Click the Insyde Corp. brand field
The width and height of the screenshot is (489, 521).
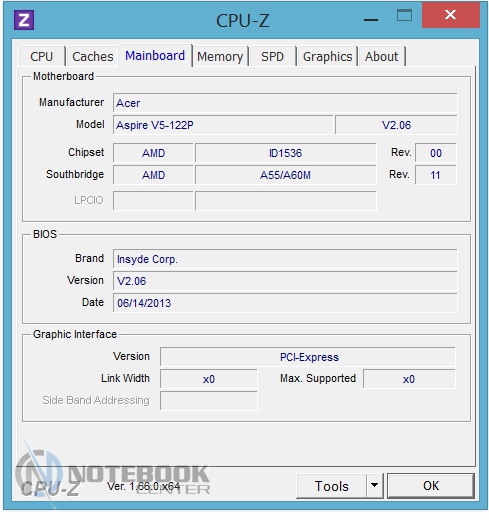tap(285, 259)
